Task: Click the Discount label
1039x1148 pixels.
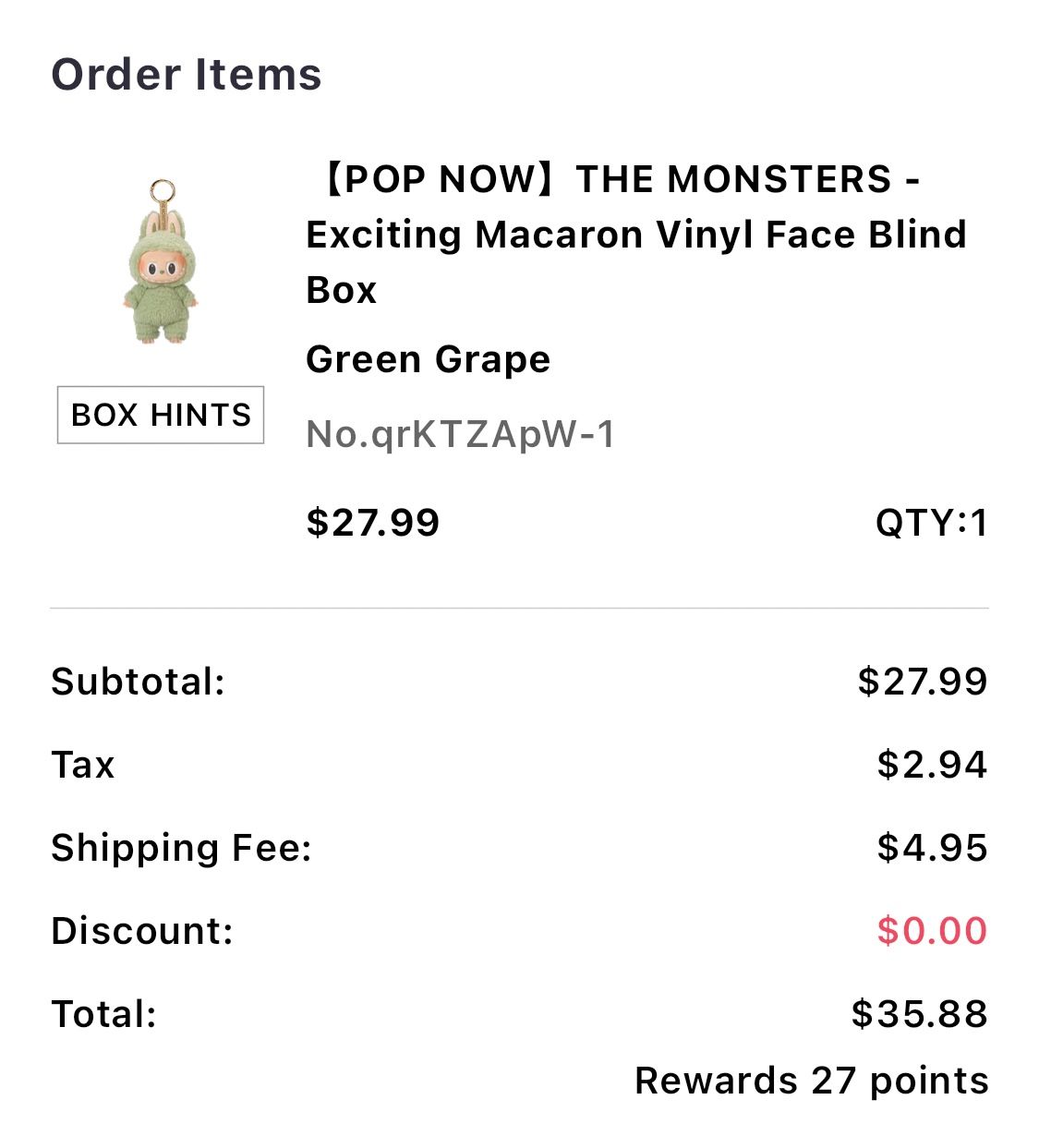Action: click(x=142, y=931)
